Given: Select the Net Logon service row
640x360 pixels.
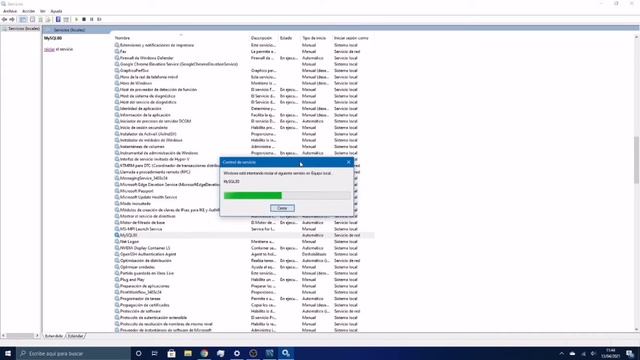Looking at the screenshot, I should pyautogui.click(x=244, y=242).
